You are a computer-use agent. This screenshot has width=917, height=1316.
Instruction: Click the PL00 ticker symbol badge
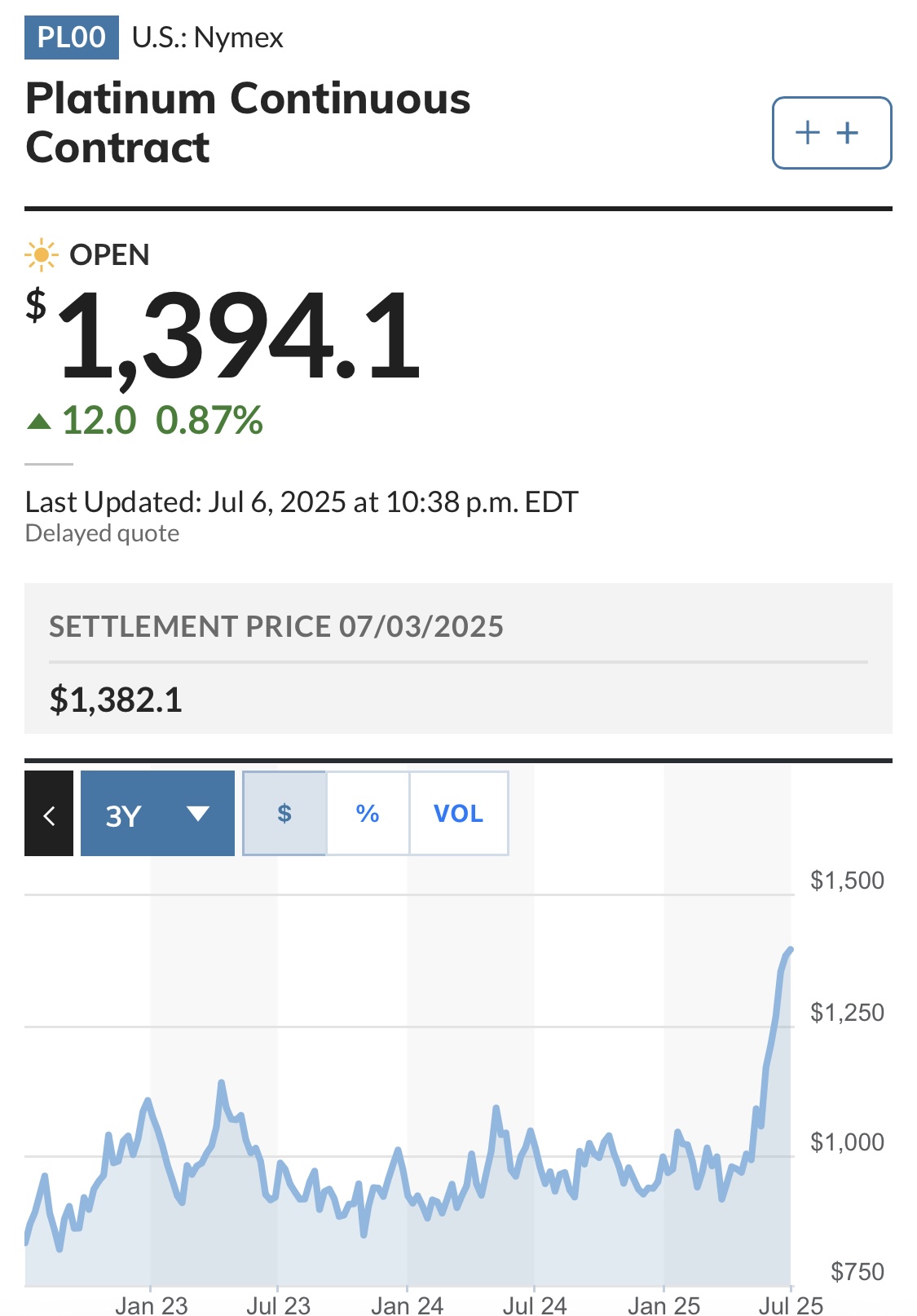click(x=72, y=38)
